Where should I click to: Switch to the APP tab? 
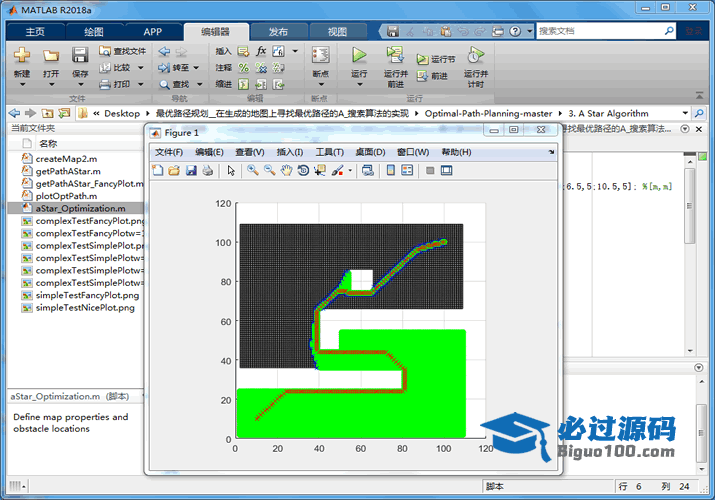tap(152, 32)
